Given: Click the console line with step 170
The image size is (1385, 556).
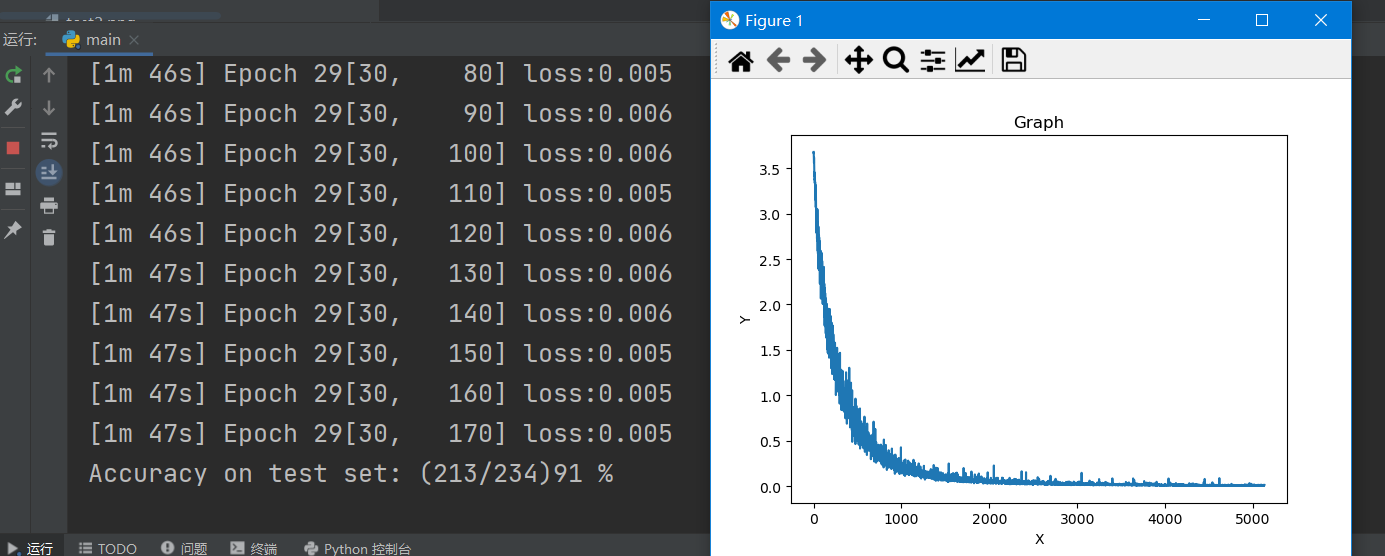Looking at the screenshot, I should click(381, 434).
